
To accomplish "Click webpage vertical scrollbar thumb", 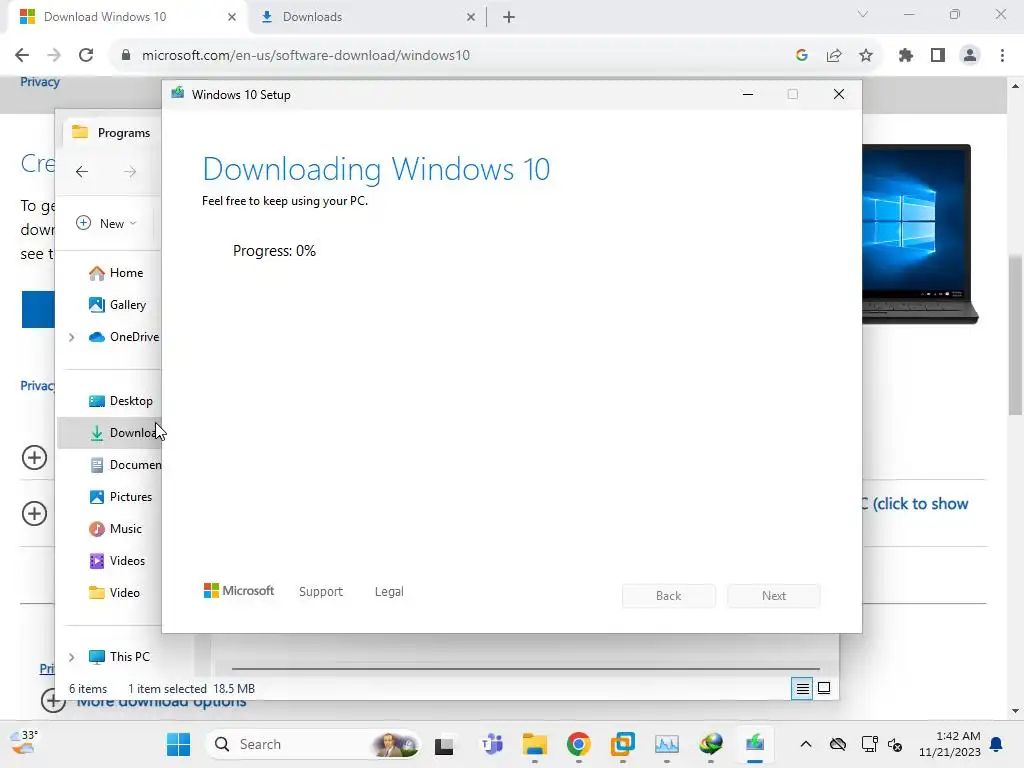I will pos(1014,333).
